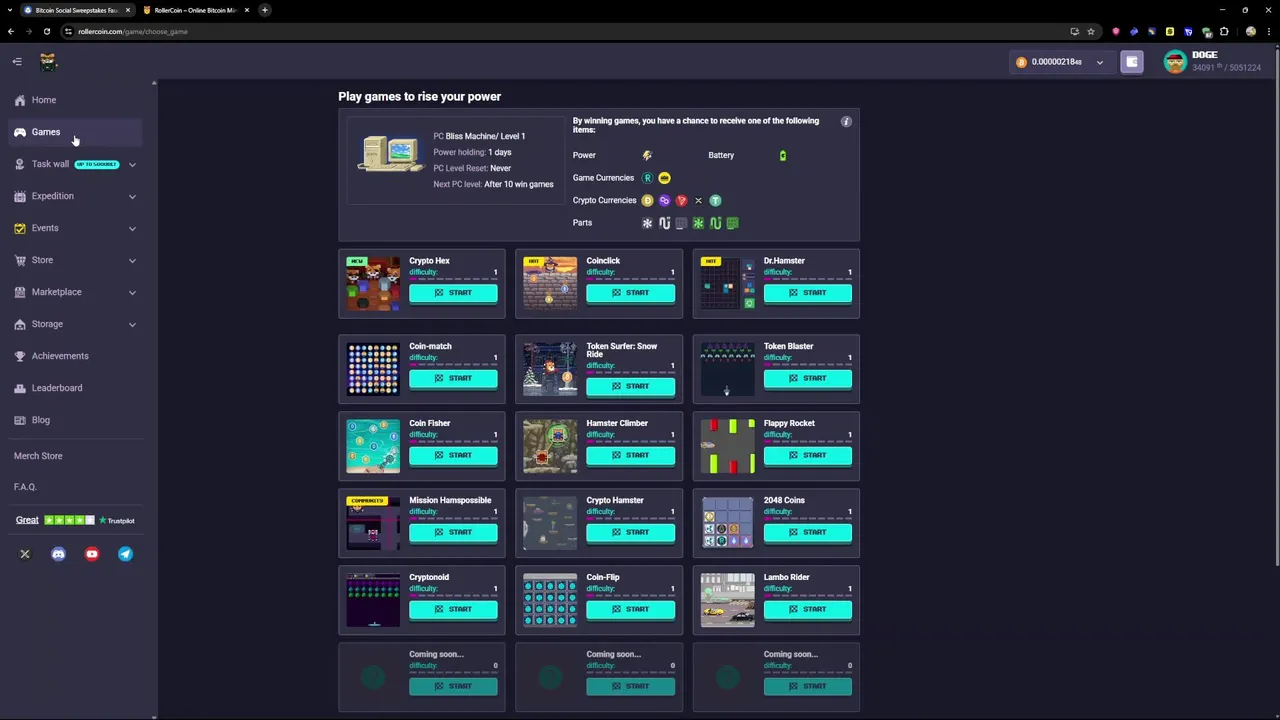Open the Telegram social icon
Screen dimensions: 1280x720
coord(125,554)
